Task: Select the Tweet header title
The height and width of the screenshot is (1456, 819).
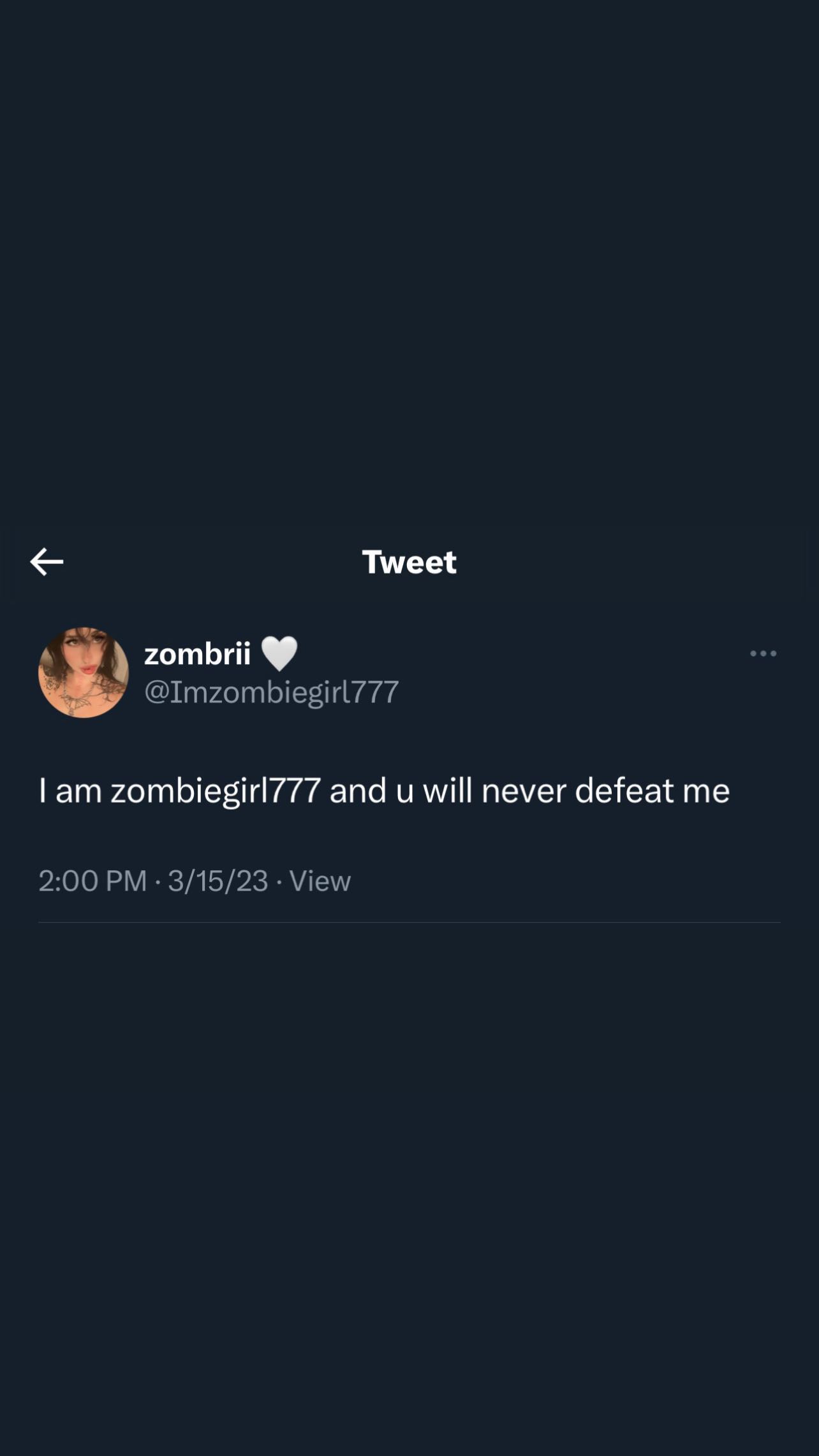Action: 409,561
